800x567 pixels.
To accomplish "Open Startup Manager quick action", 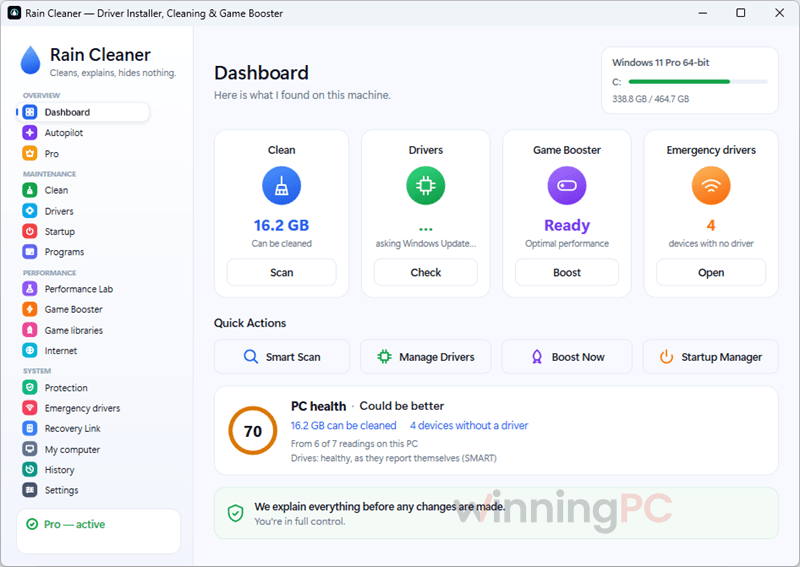I will 711,357.
